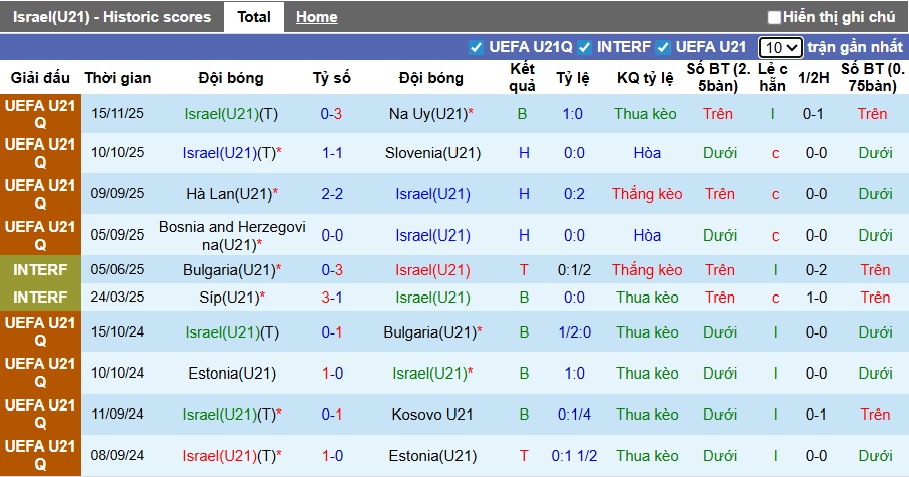Open Hà Lan(U21) team link

click(x=232, y=194)
